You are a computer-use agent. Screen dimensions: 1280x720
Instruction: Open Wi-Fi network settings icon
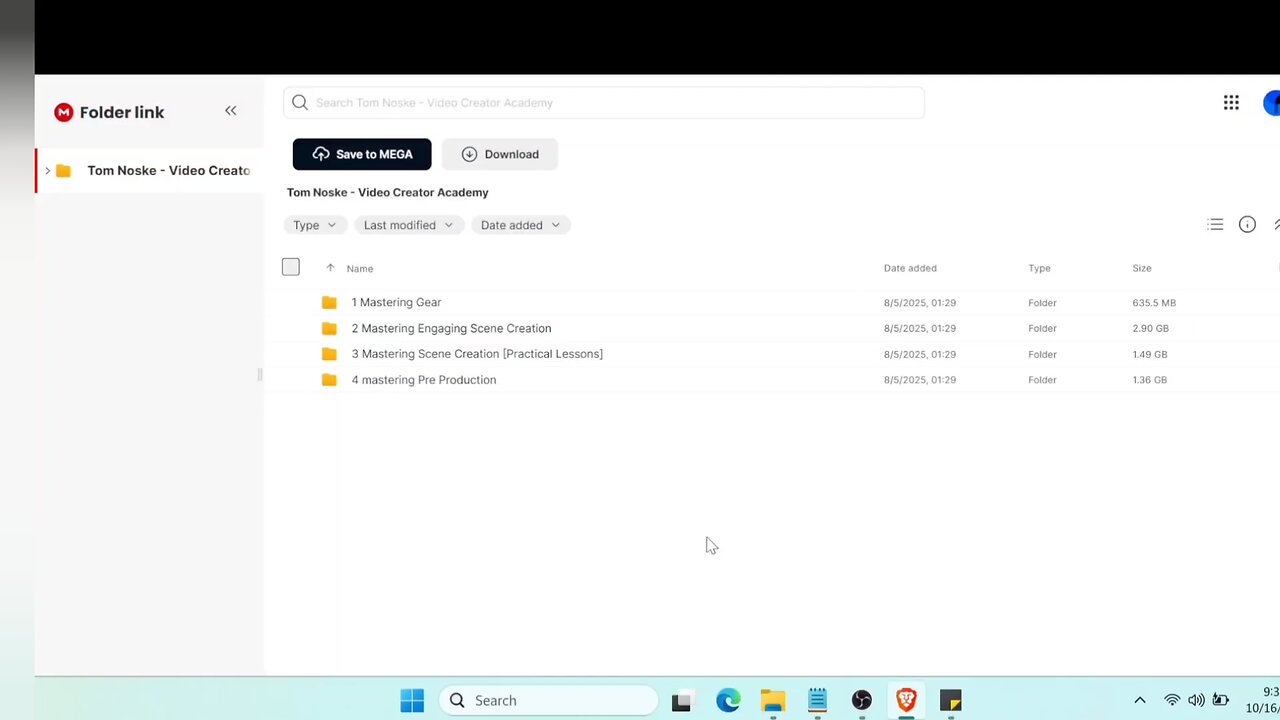[x=1172, y=700]
